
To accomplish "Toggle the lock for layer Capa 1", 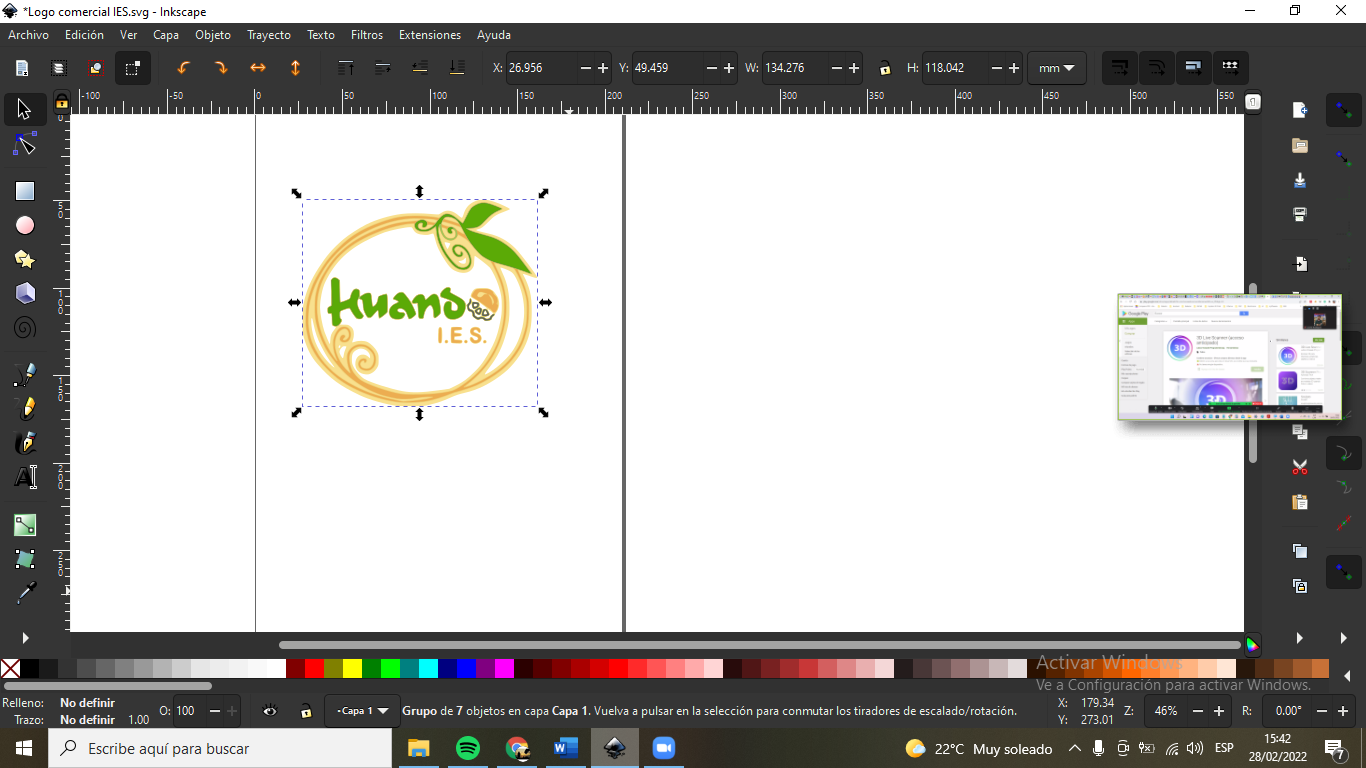I will pos(306,711).
